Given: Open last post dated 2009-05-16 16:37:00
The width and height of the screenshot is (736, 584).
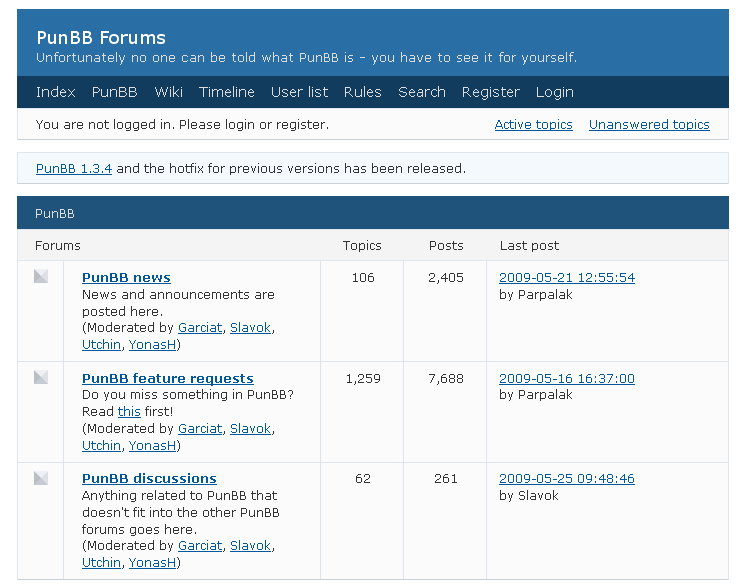Looking at the screenshot, I should 567,378.
